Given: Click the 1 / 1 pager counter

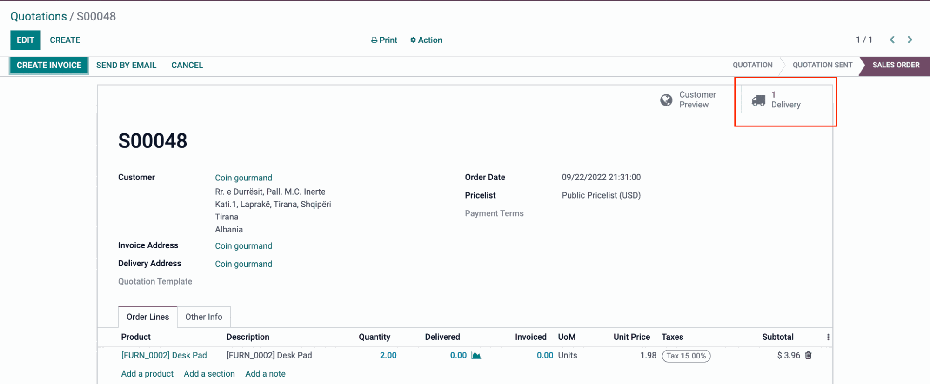Looking at the screenshot, I should [x=864, y=40].
